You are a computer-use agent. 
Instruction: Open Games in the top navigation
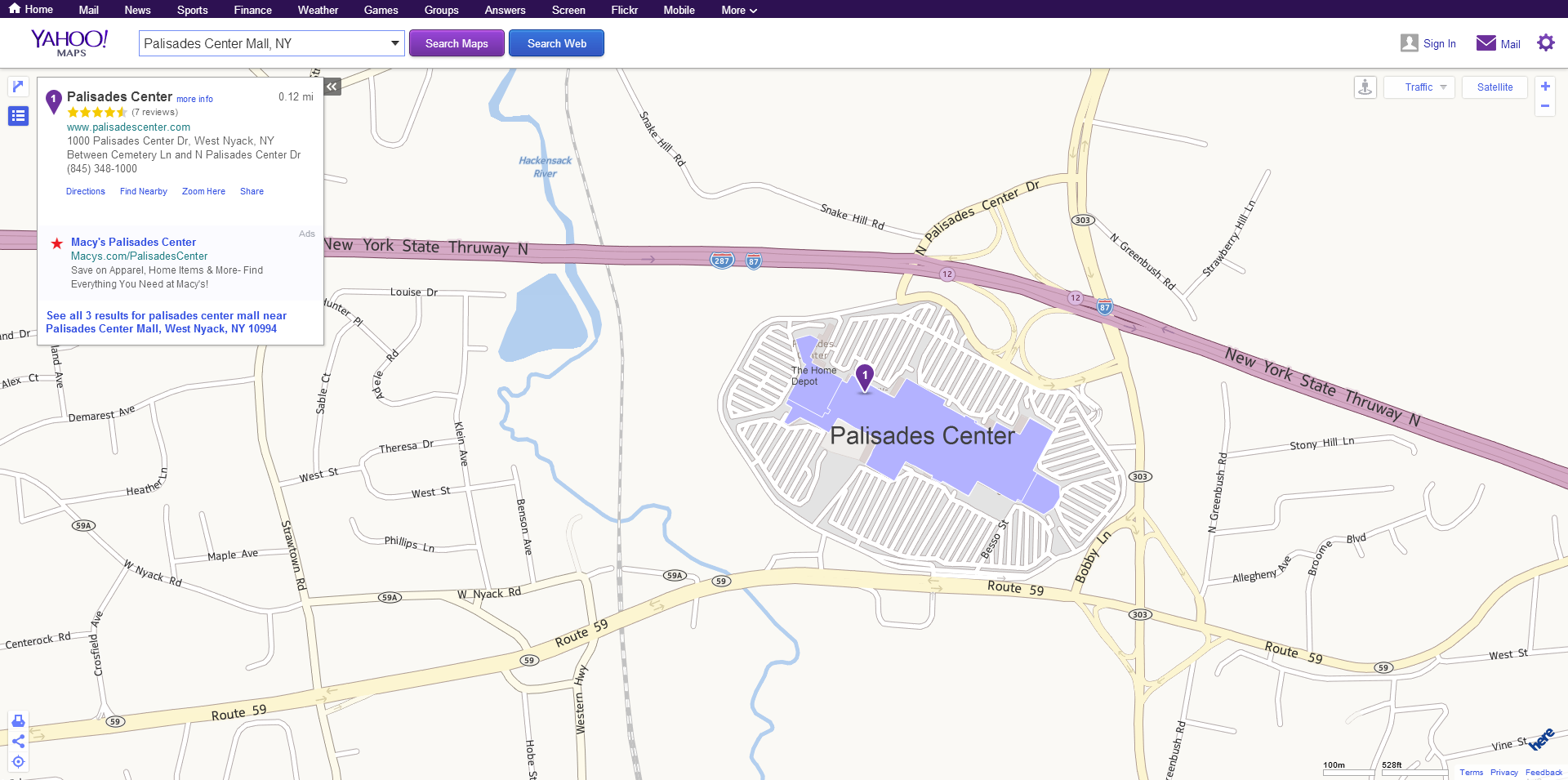(x=381, y=10)
